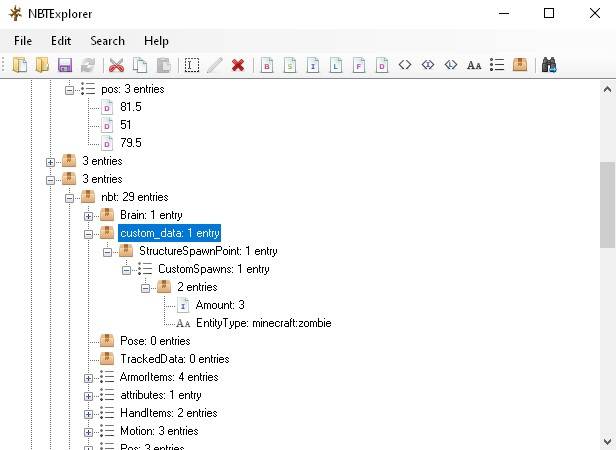The width and height of the screenshot is (616, 450).
Task: Click the Open Folder toolbar icon
Action: coord(42,65)
